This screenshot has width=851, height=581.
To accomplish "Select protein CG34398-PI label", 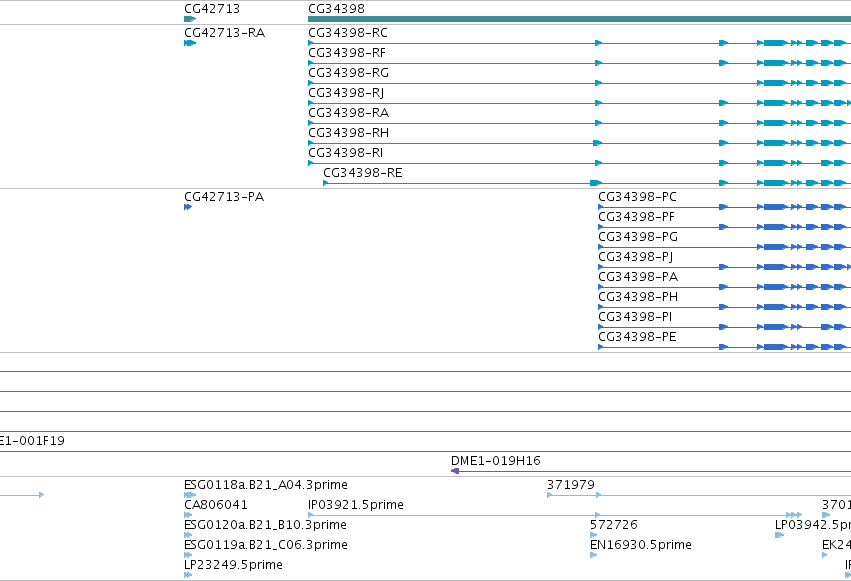I will pyautogui.click(x=635, y=317).
